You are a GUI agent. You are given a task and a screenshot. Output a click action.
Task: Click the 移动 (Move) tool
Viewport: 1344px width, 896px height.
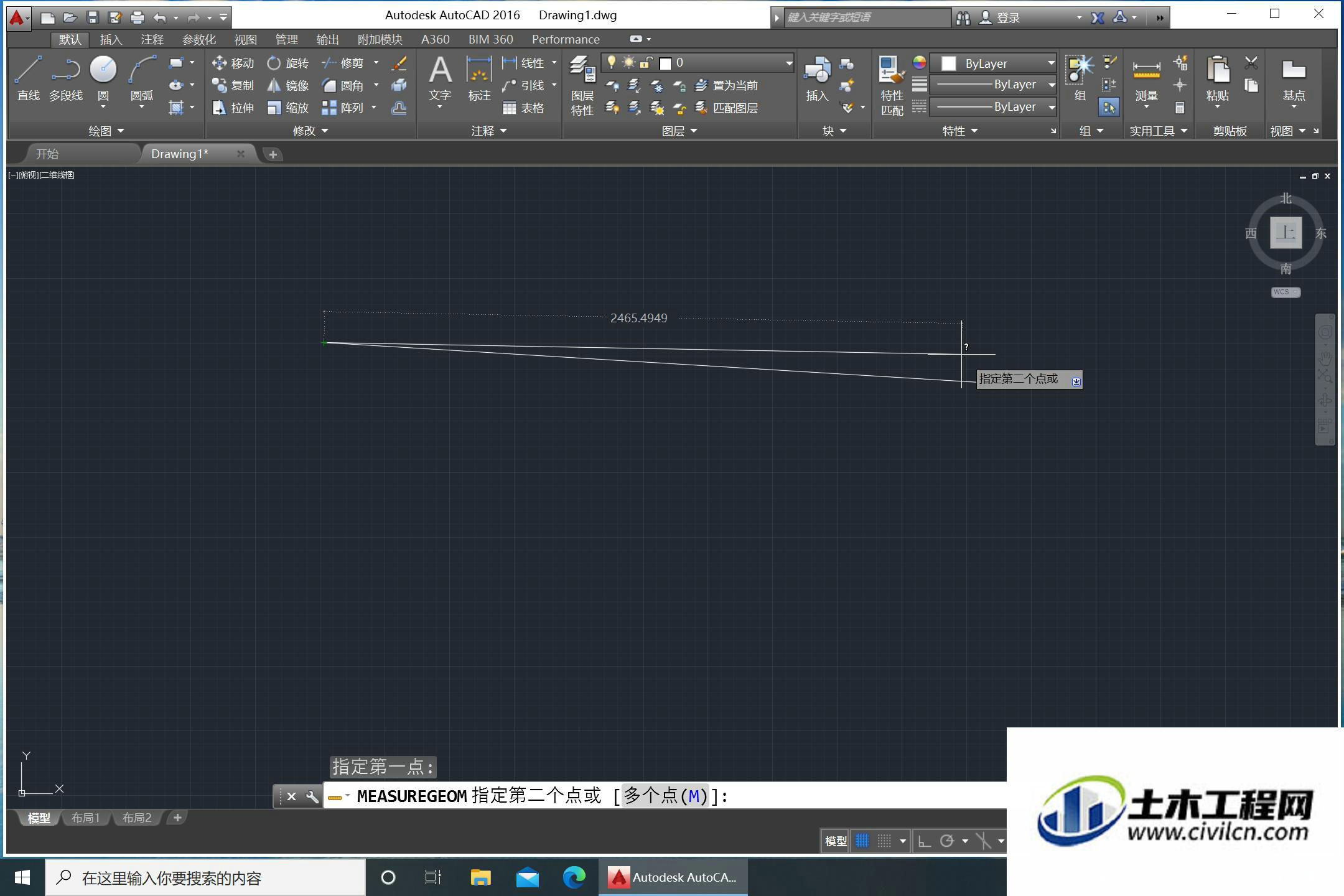pos(233,63)
